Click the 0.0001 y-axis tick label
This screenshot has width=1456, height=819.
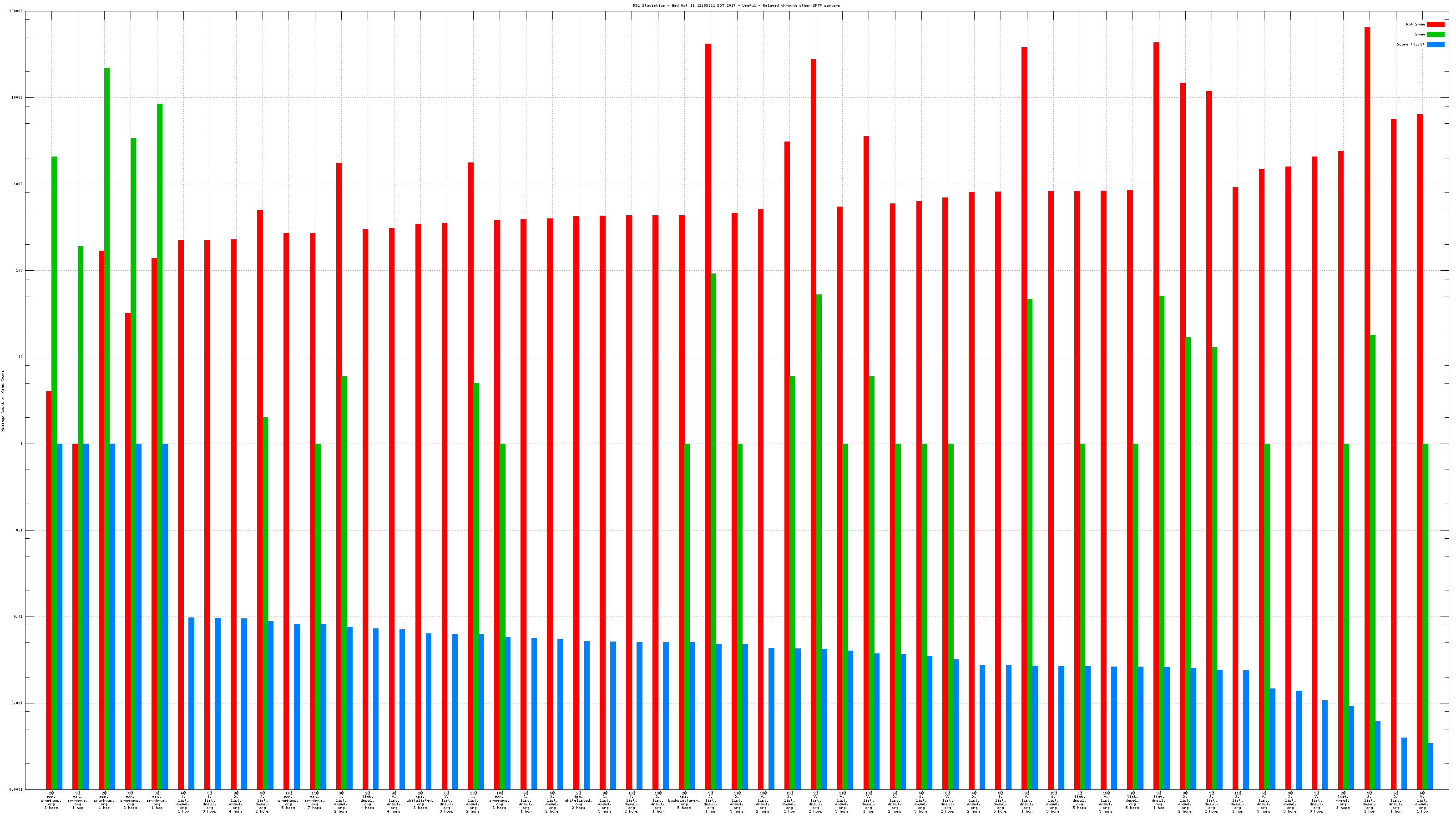coord(16,789)
